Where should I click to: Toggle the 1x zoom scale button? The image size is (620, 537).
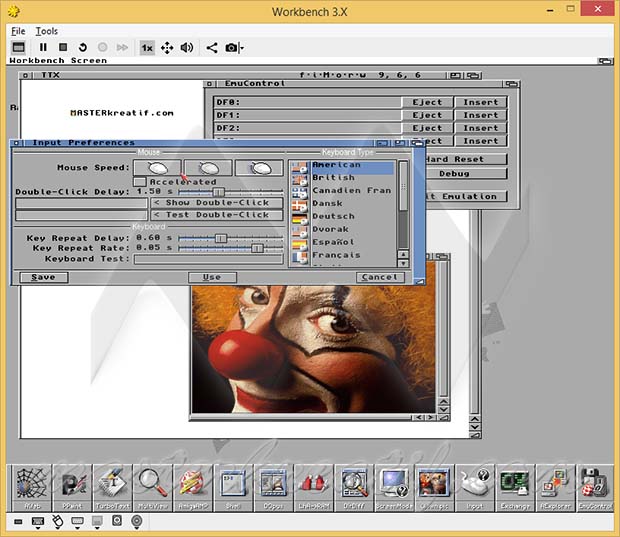click(x=146, y=47)
